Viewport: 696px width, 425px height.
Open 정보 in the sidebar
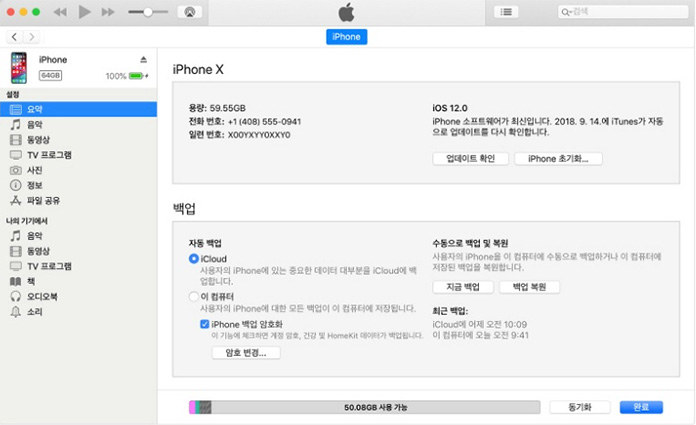pos(79,185)
